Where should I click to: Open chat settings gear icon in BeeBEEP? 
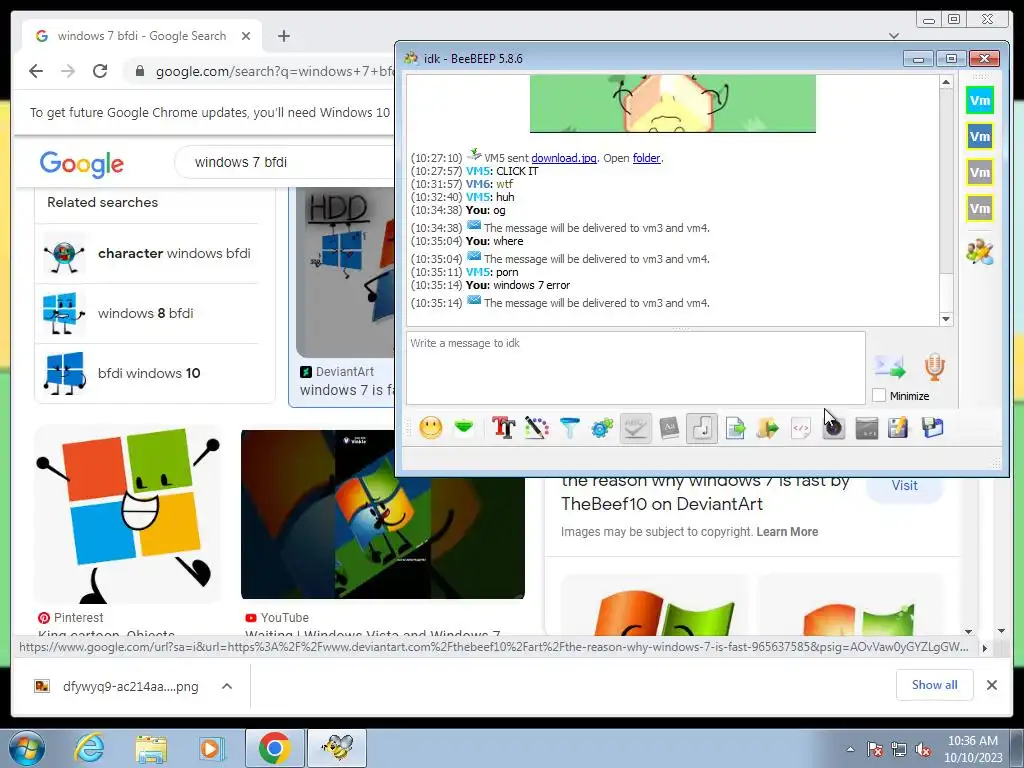click(602, 428)
